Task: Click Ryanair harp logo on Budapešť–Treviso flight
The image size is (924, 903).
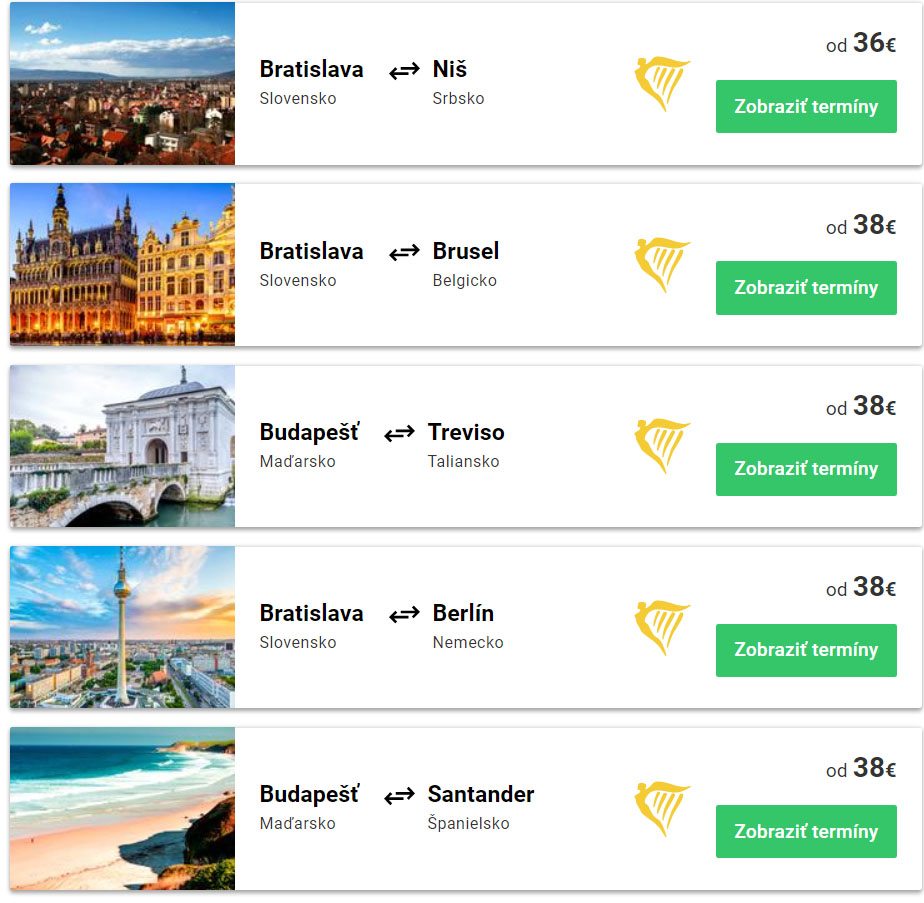Action: tap(661, 446)
